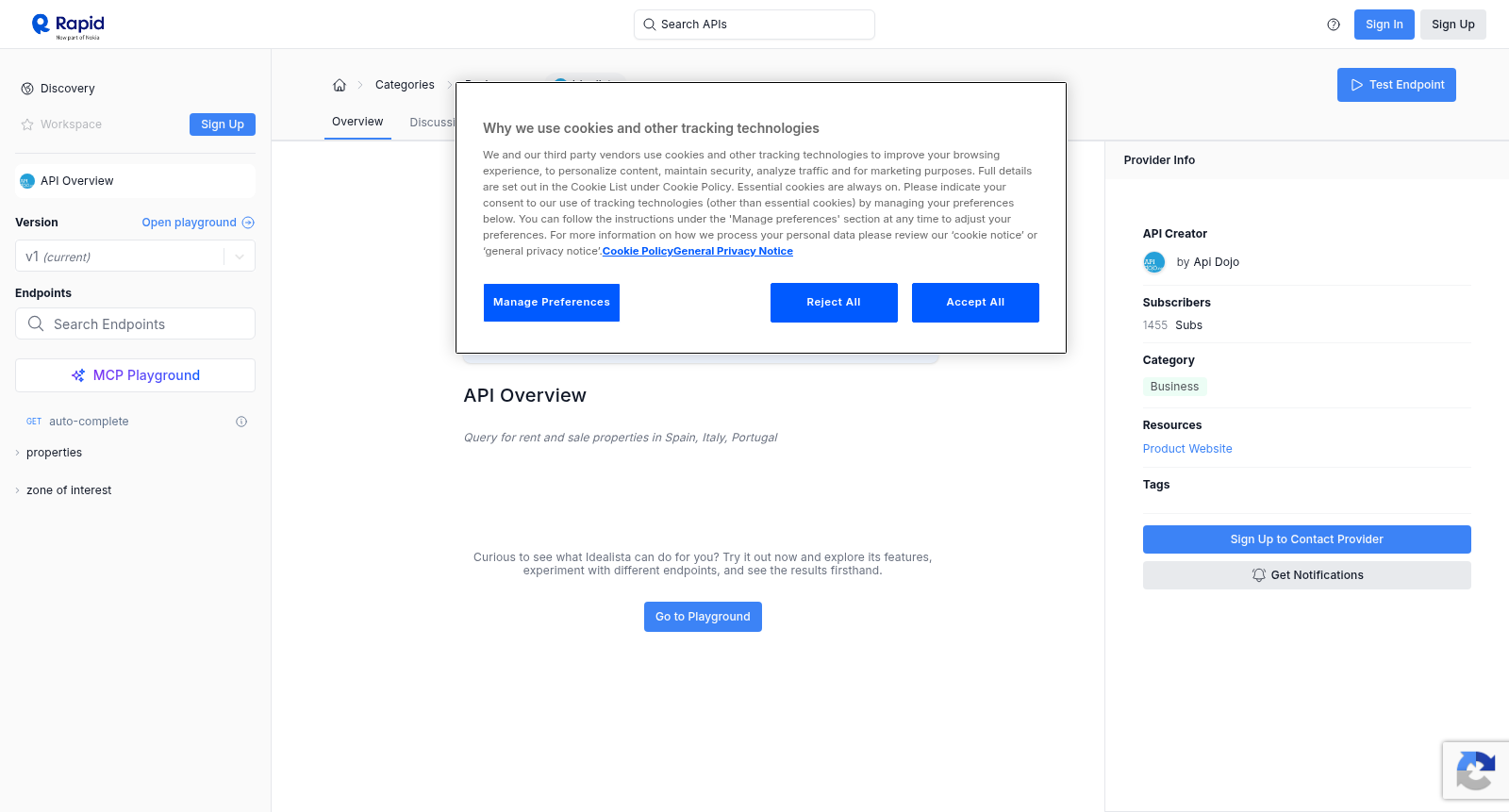
Task: Click the home breadcrumb icon
Action: 340,85
